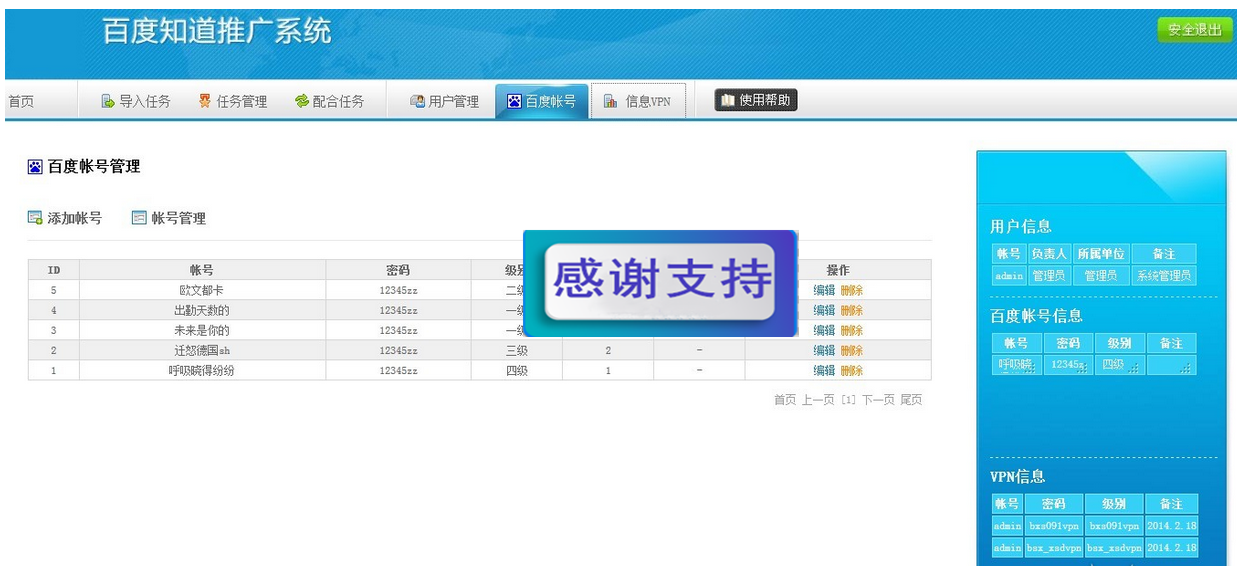Switch to the 配合任务 tab
Image resolution: width=1237 pixels, height=566 pixels.
click(x=330, y=101)
